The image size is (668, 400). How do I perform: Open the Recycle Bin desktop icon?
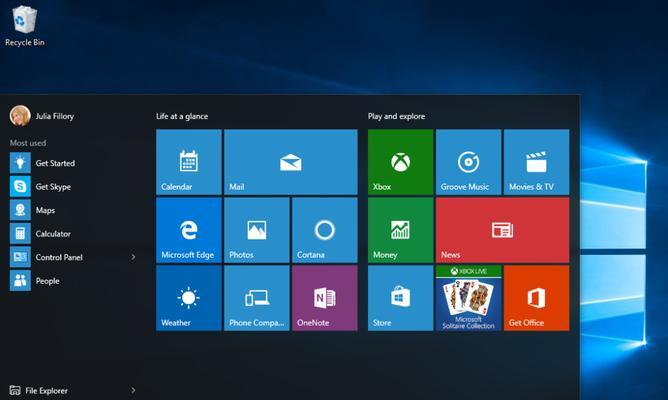(25, 26)
